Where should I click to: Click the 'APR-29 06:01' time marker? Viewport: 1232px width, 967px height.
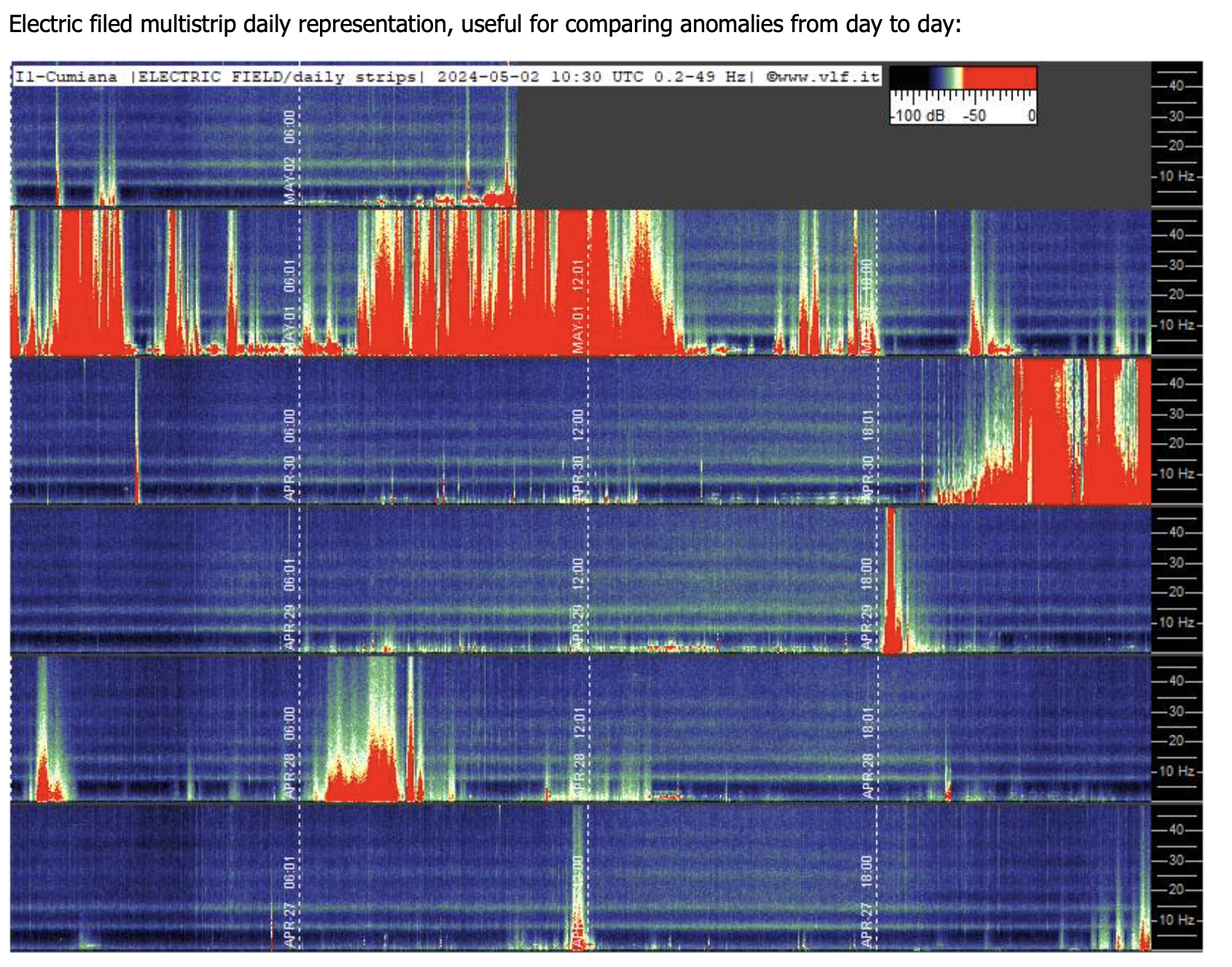tap(289, 604)
